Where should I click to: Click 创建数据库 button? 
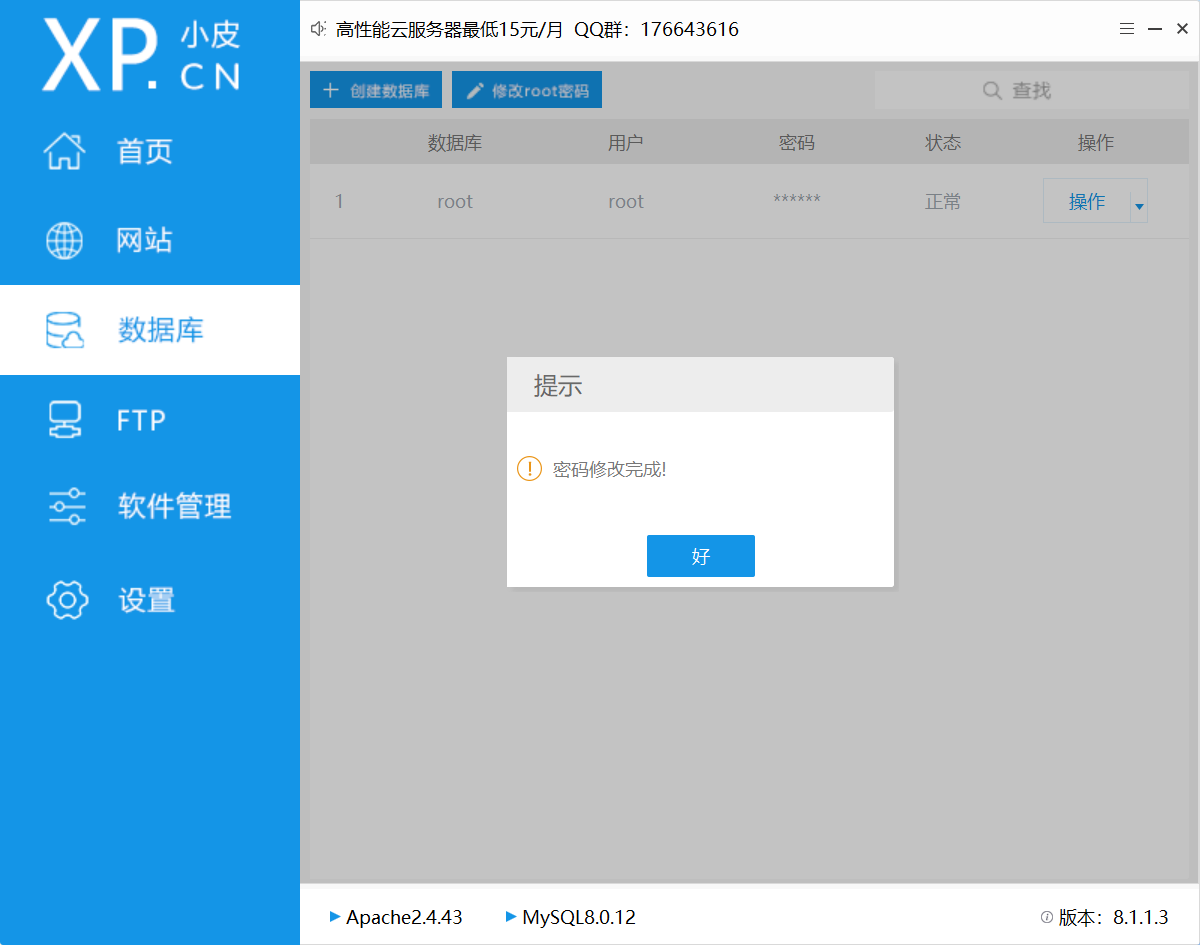coord(376,90)
